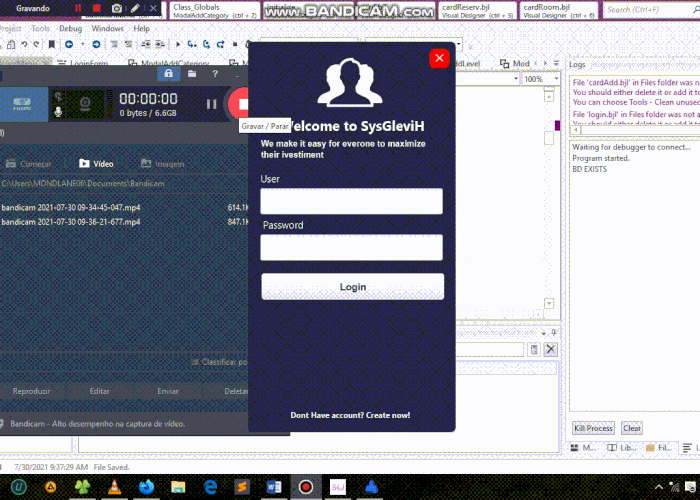Click the comment block toolbar icon

pos(114,44)
